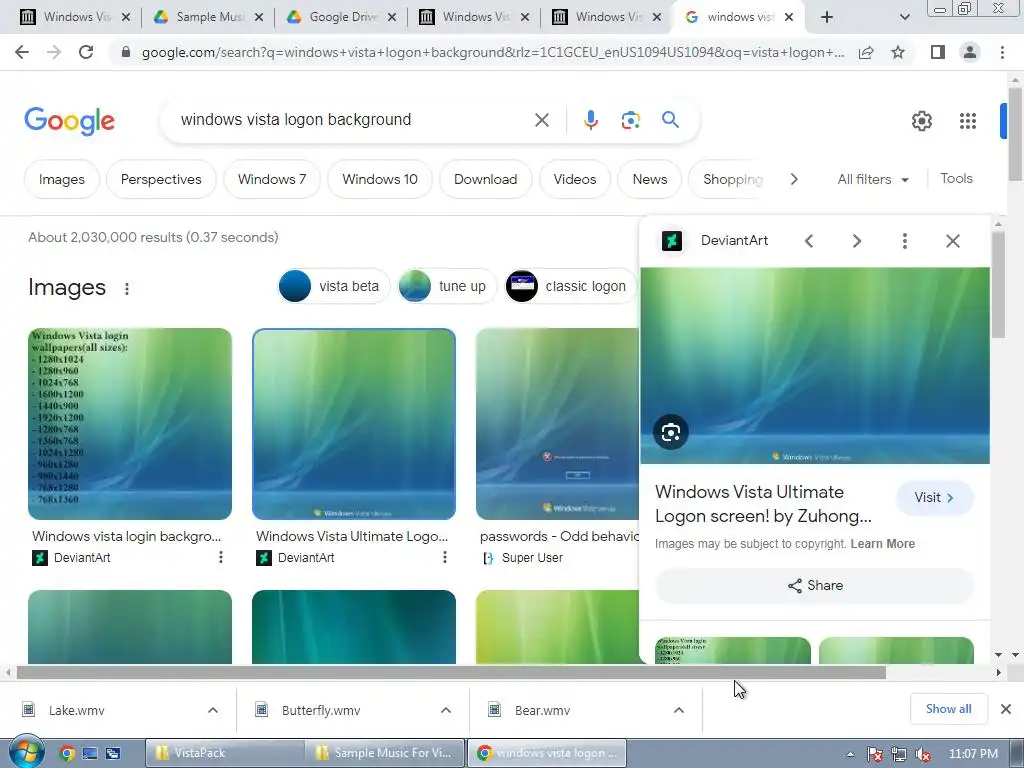Select the News filter chip
Screen dimensions: 1024x768
tap(650, 179)
